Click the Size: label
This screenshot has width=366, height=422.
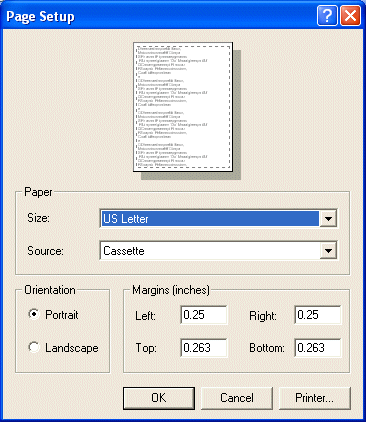[38, 218]
